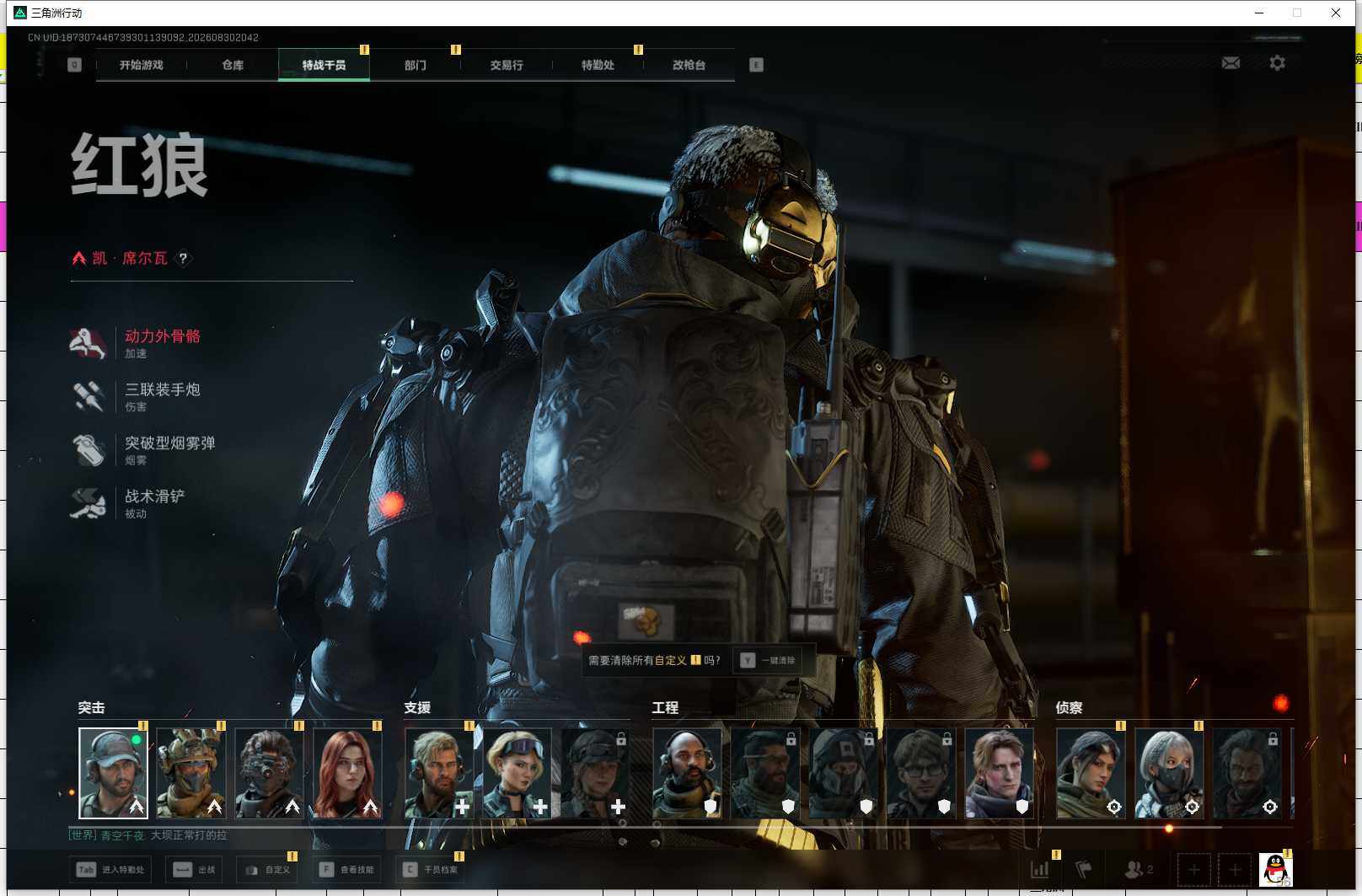Switch to the 特勤处 tab
Screen dimensions: 1362x896
click(x=598, y=65)
